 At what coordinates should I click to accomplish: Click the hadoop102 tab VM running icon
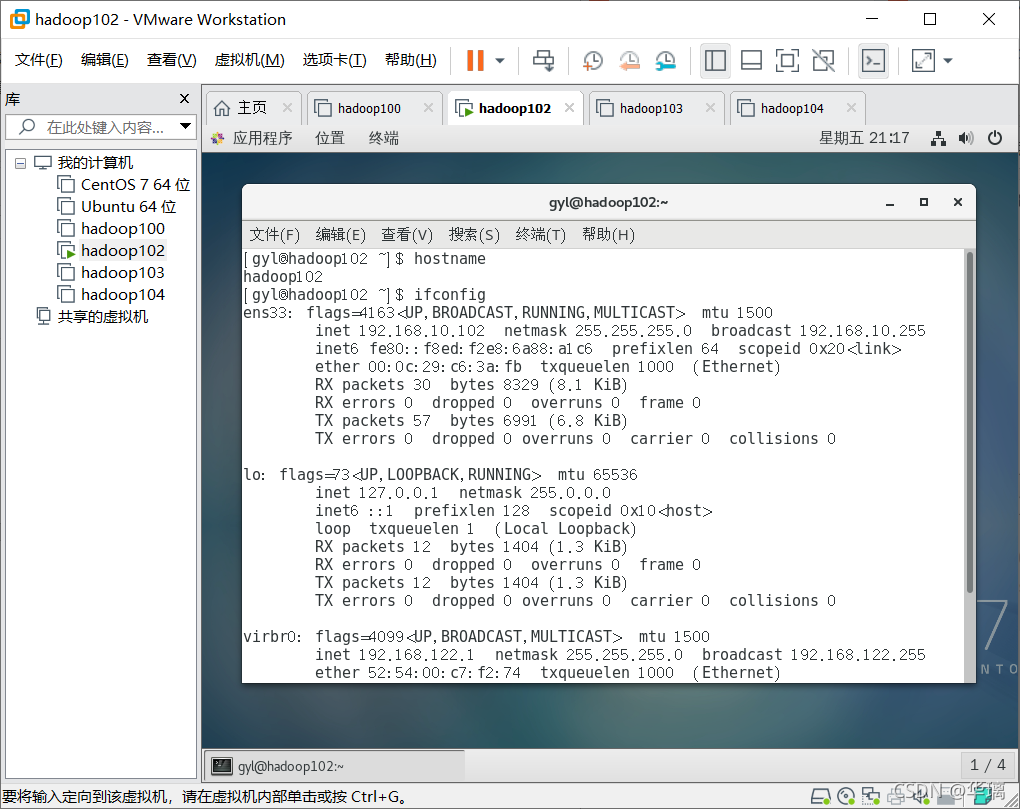(464, 109)
